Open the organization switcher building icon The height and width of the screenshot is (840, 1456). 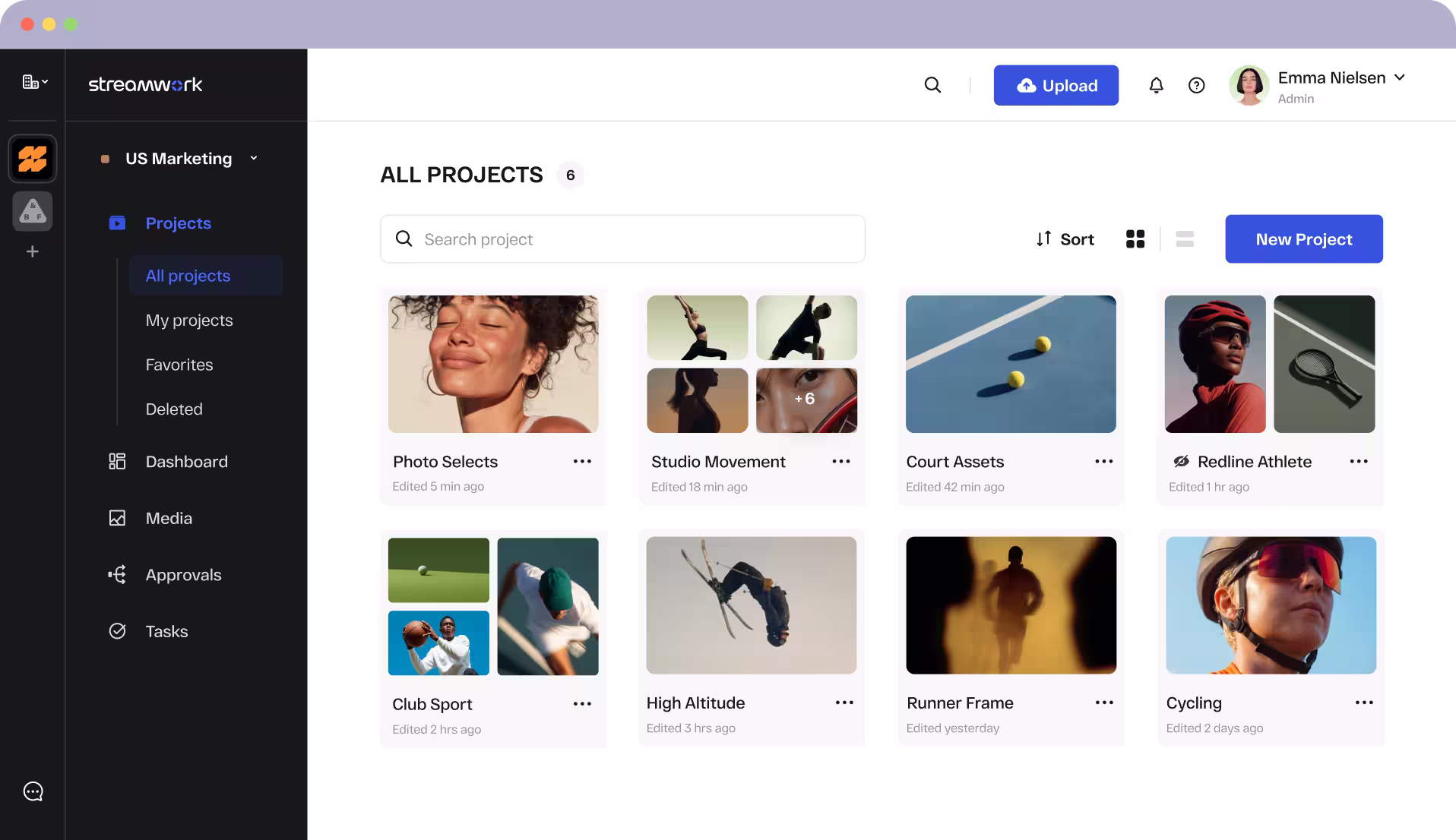click(35, 82)
